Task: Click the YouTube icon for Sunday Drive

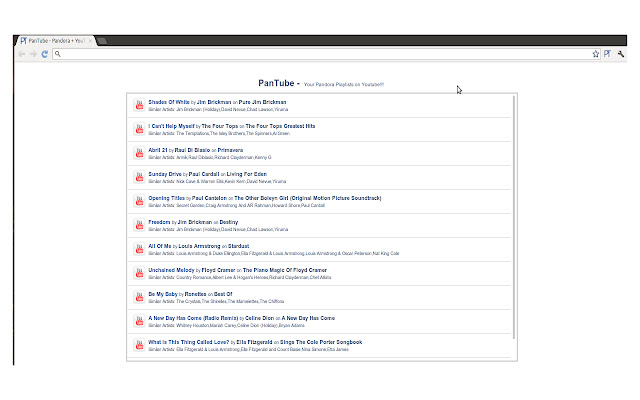Action: click(x=139, y=177)
